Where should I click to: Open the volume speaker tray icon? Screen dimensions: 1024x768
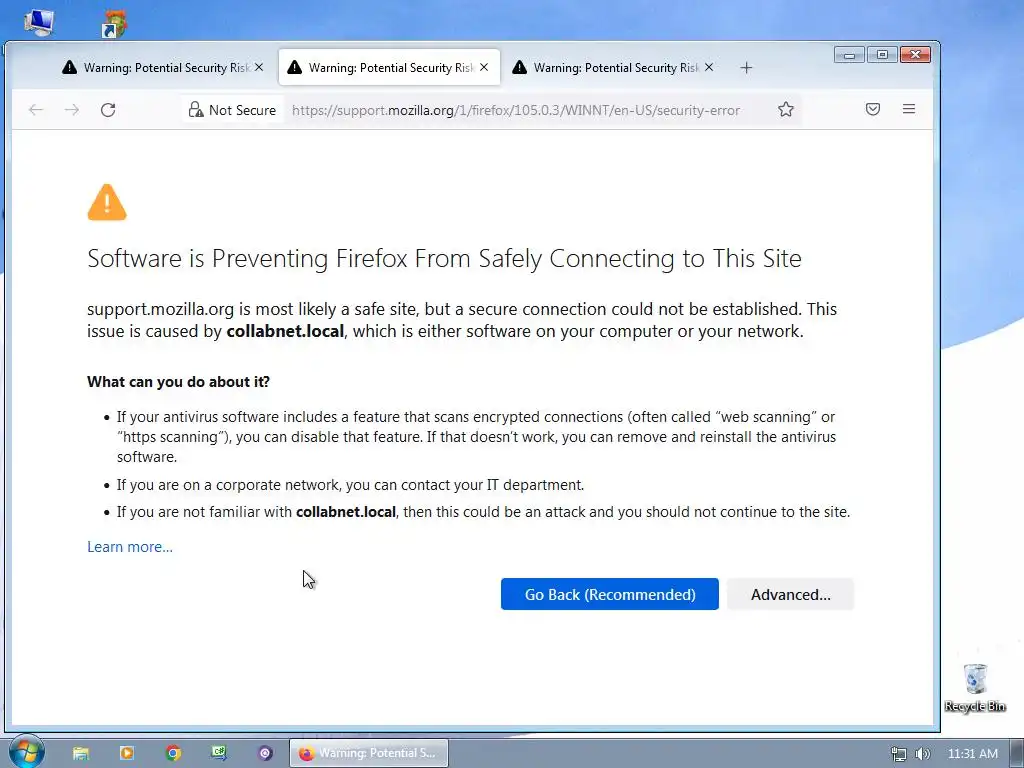pos(923,754)
